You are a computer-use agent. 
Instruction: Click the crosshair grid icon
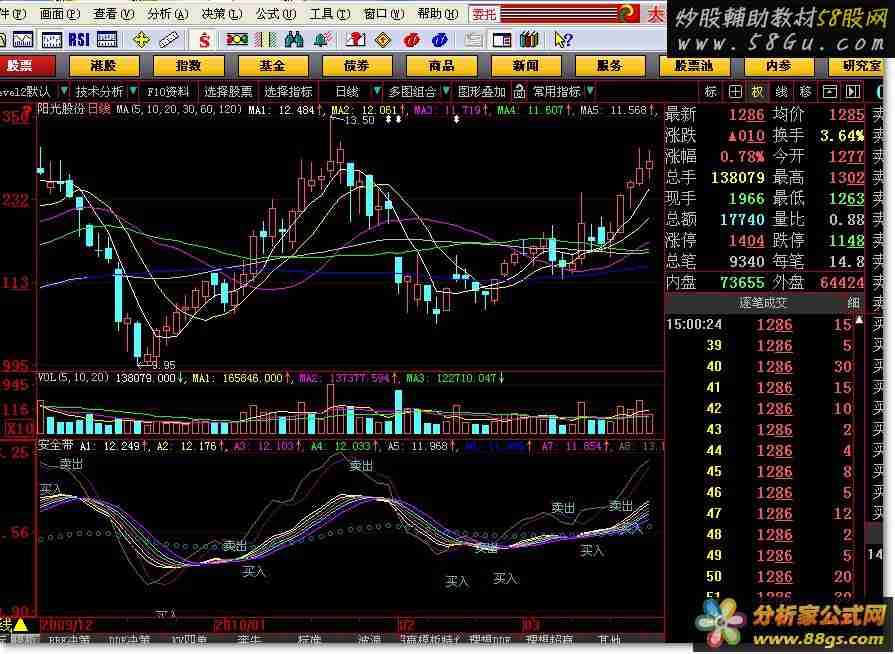735,91
